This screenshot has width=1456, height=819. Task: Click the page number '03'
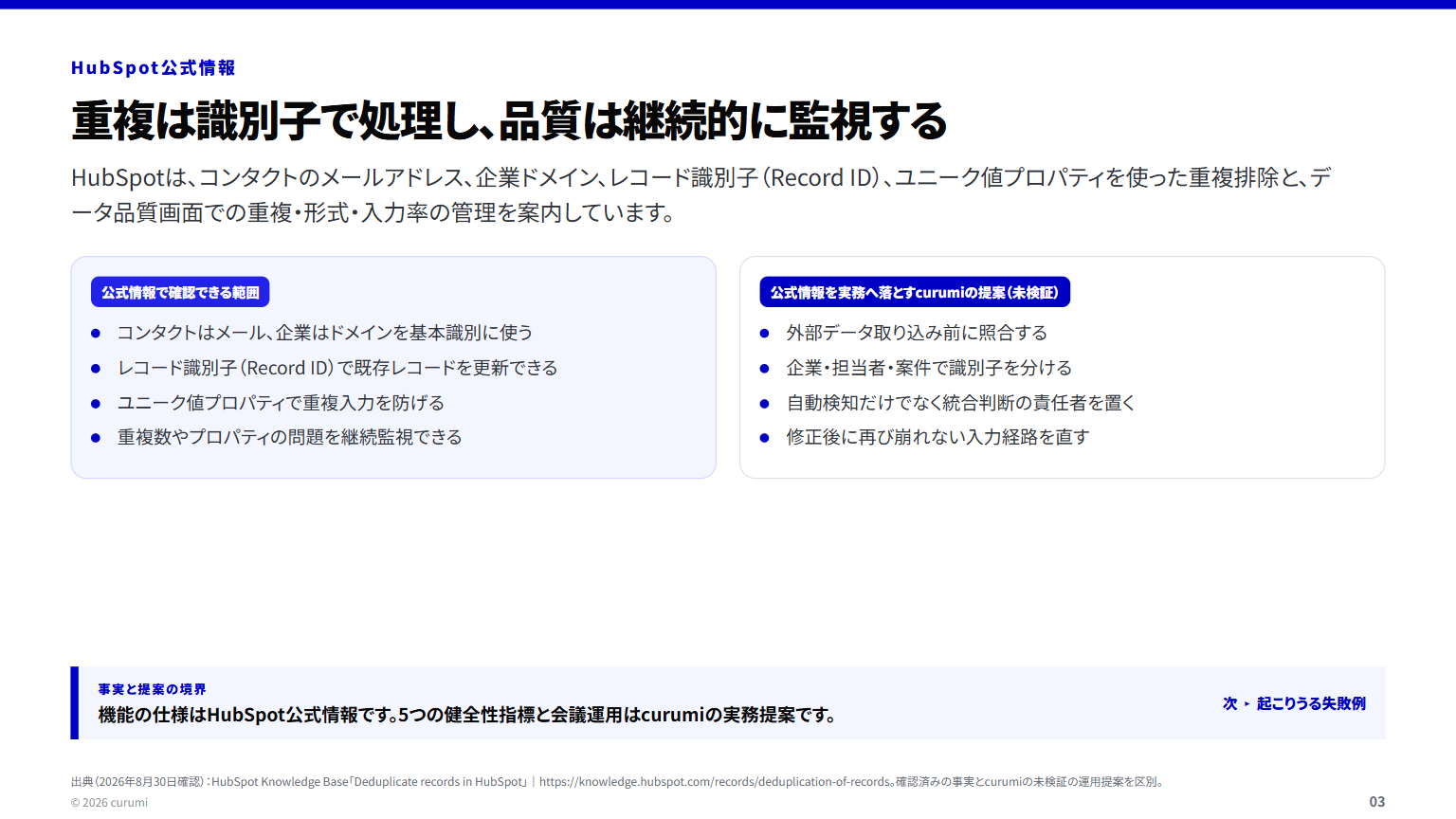pyautogui.click(x=1376, y=802)
